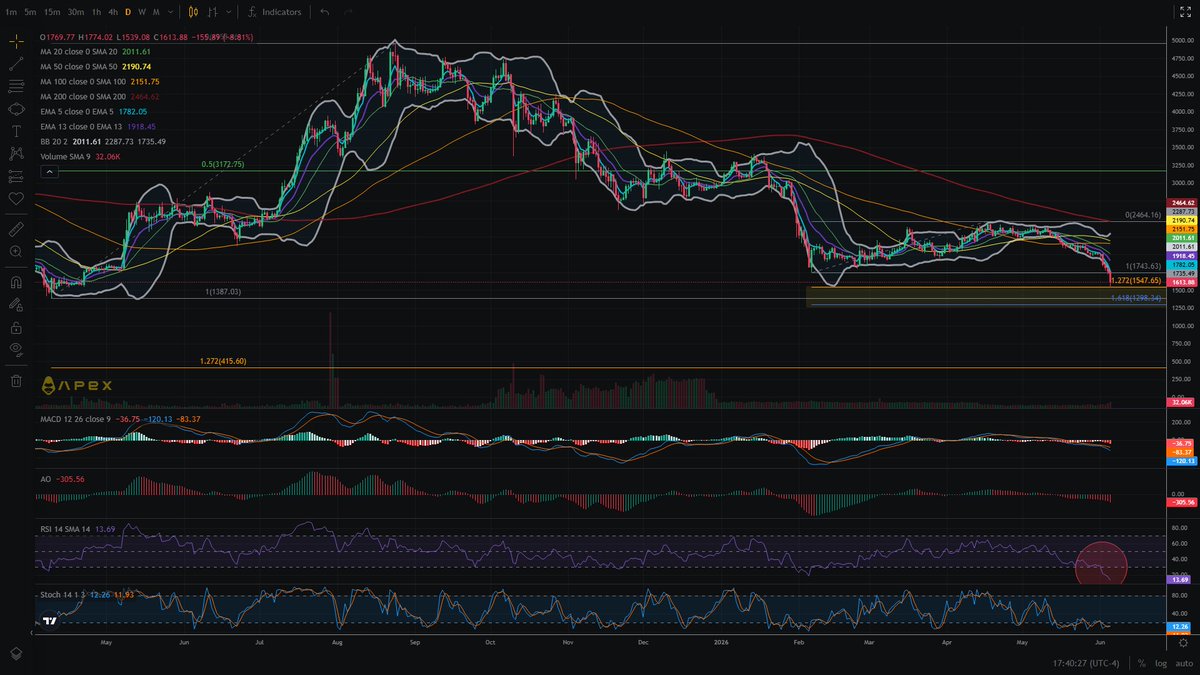Select the crosshair cursor tool
1200x675 pixels.
coord(15,41)
